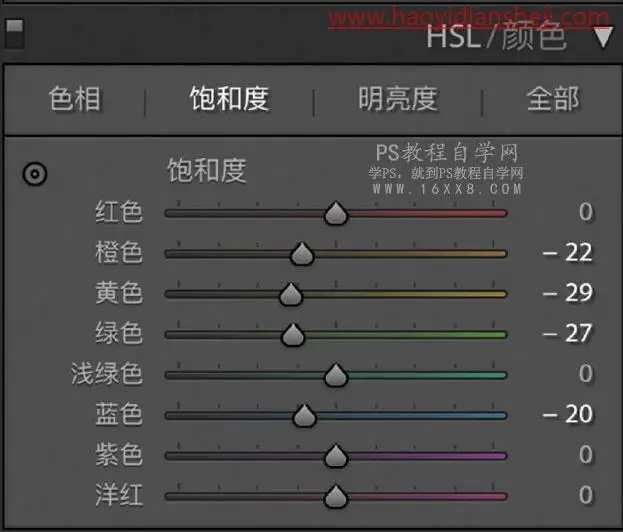
Task: Click the HSL/颜色 panel title
Action: (496, 36)
